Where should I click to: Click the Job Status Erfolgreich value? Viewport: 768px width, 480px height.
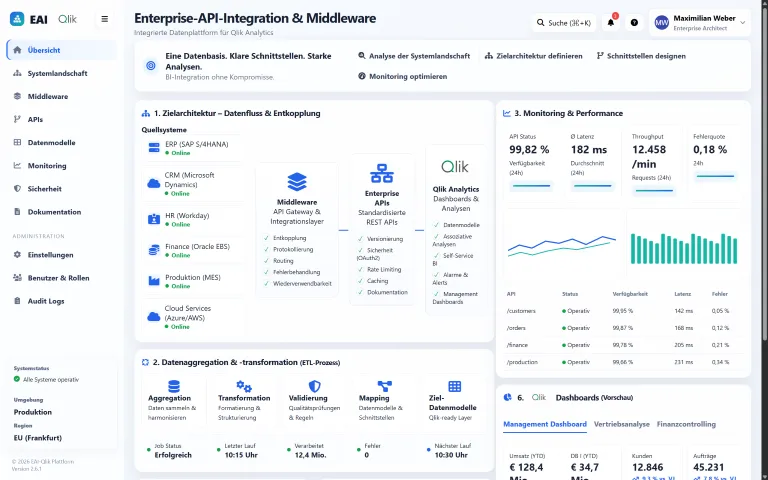click(x=173, y=455)
